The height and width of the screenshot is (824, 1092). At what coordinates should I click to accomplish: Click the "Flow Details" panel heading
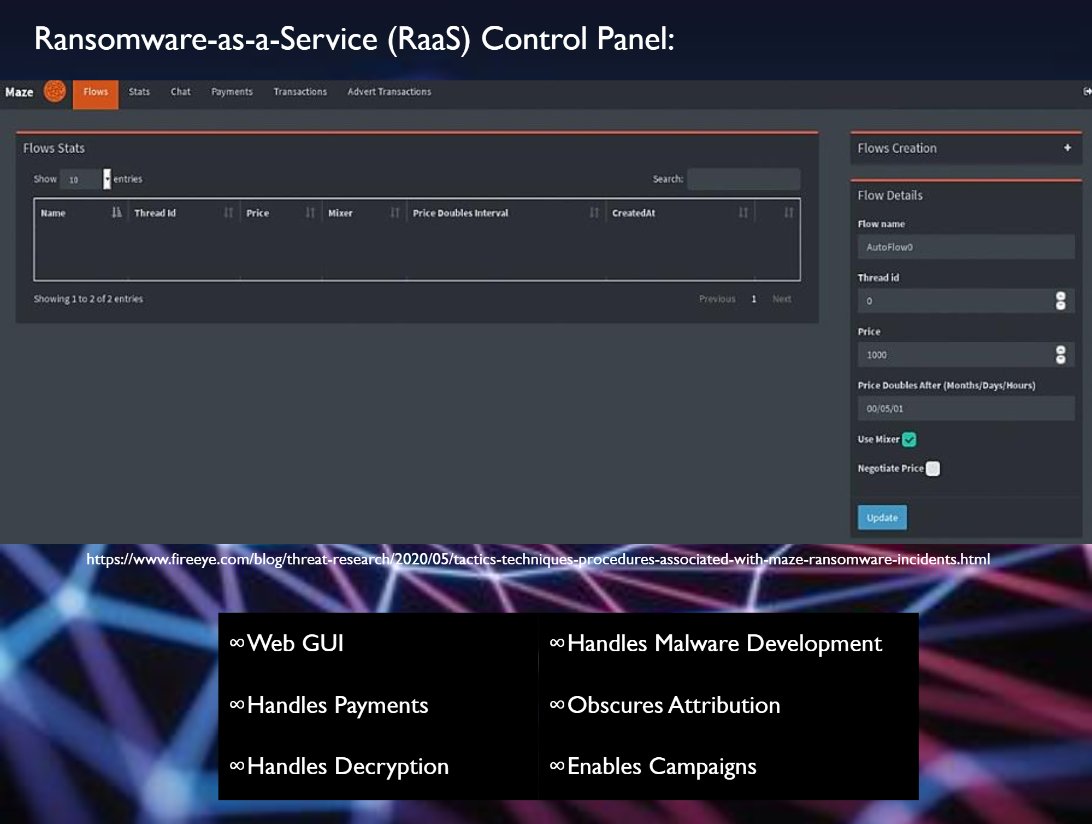point(890,196)
